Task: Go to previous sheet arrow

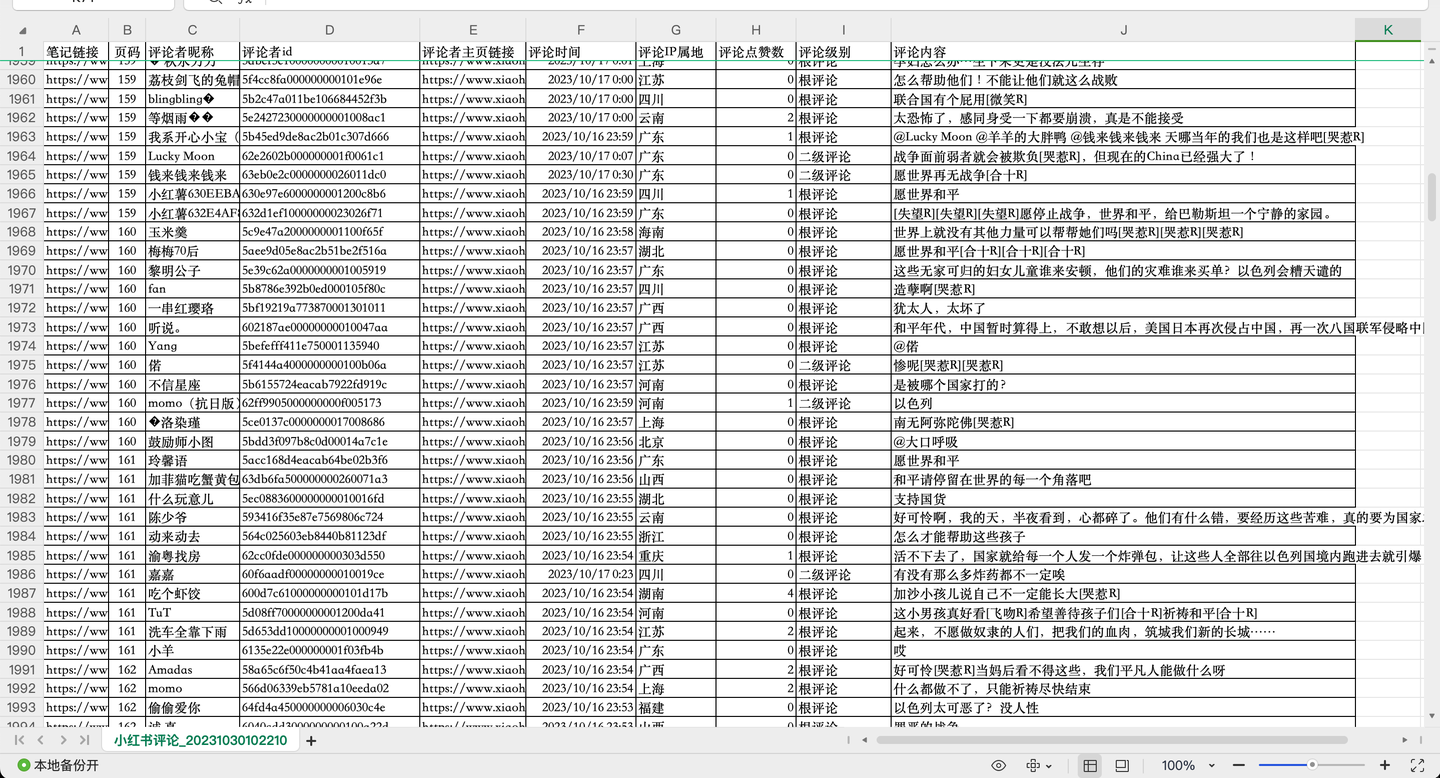Action: [x=40, y=740]
